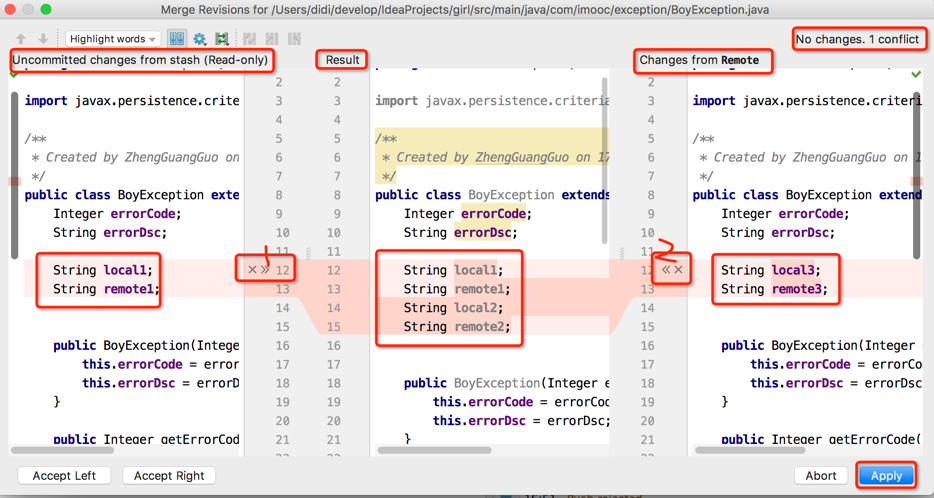The image size is (934, 498).
Task: Open the Highlight words dropdown
Action: click(113, 39)
